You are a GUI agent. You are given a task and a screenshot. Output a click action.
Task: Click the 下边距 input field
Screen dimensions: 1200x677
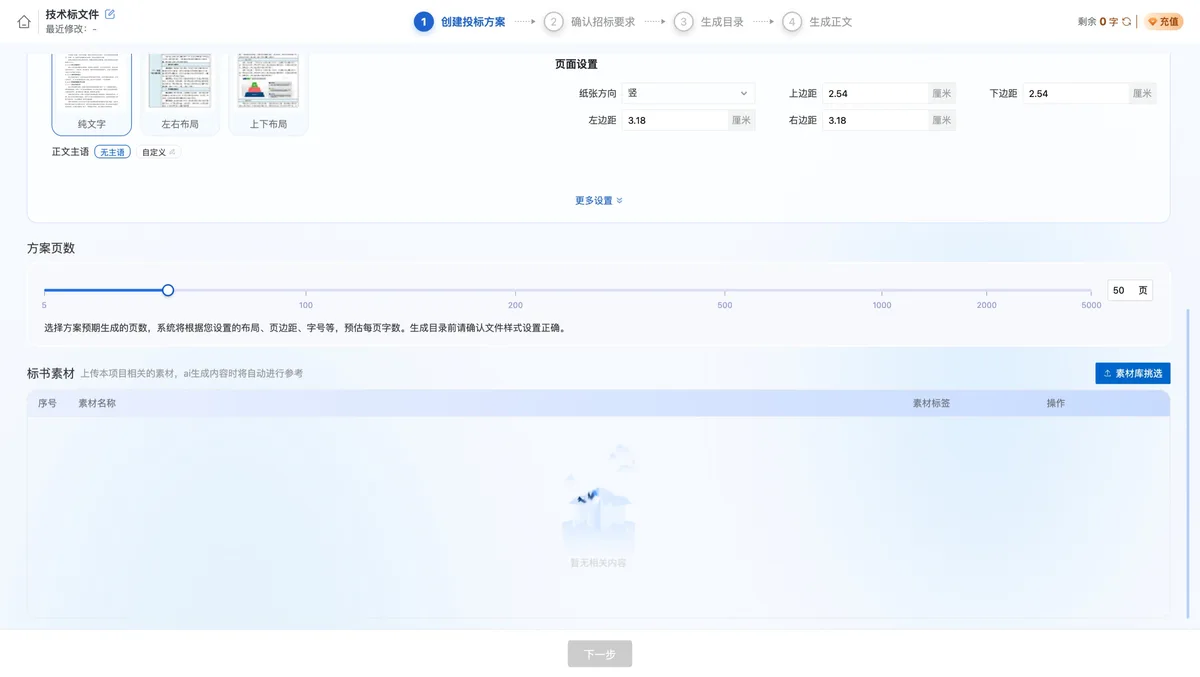1076,93
